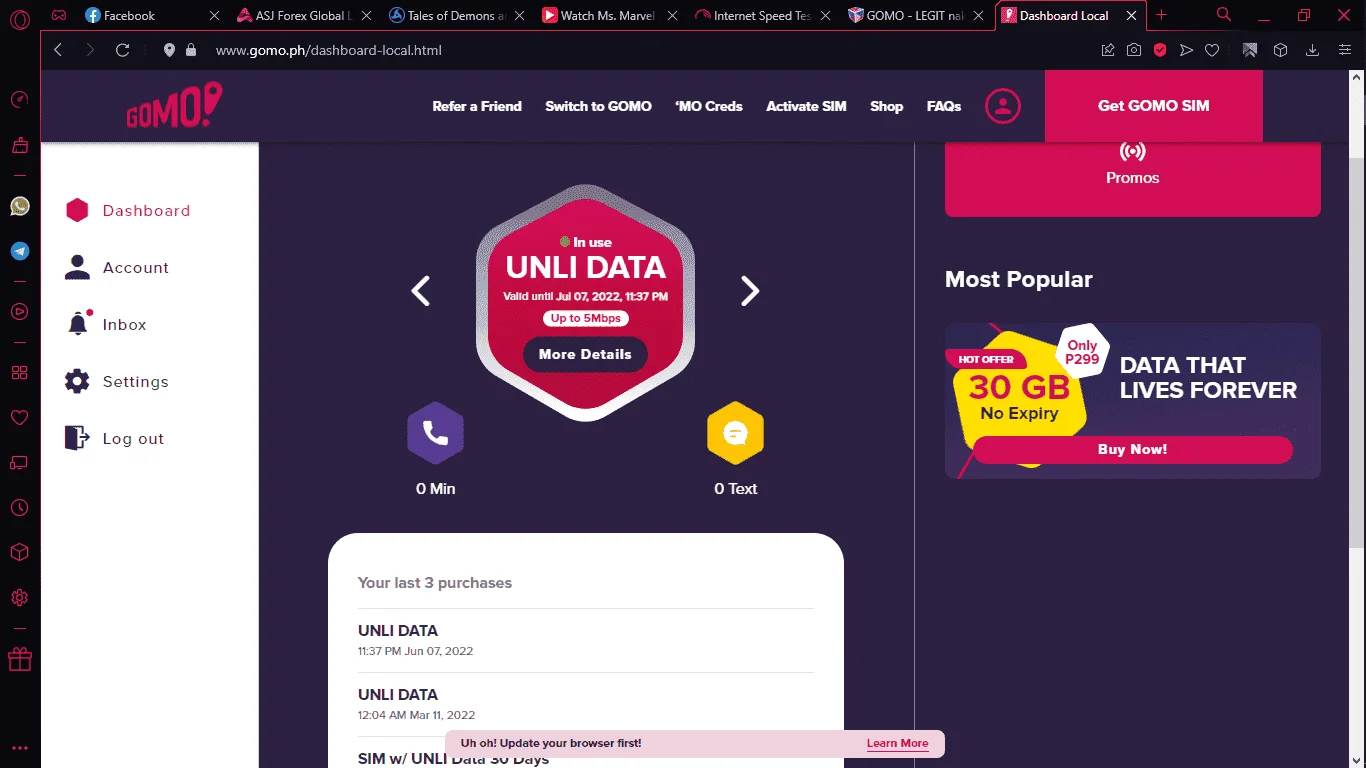Open a new tab with plus button

coord(1161,16)
